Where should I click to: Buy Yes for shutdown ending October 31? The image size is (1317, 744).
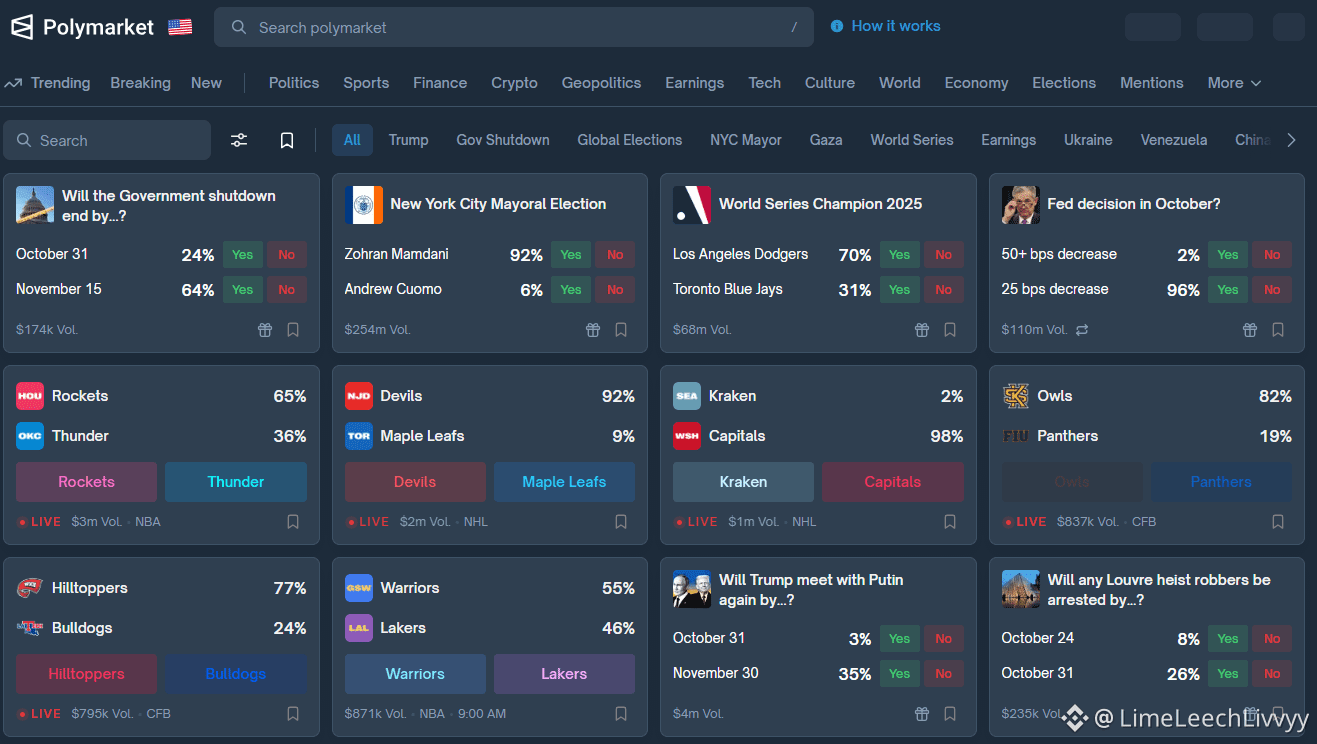click(x=243, y=255)
